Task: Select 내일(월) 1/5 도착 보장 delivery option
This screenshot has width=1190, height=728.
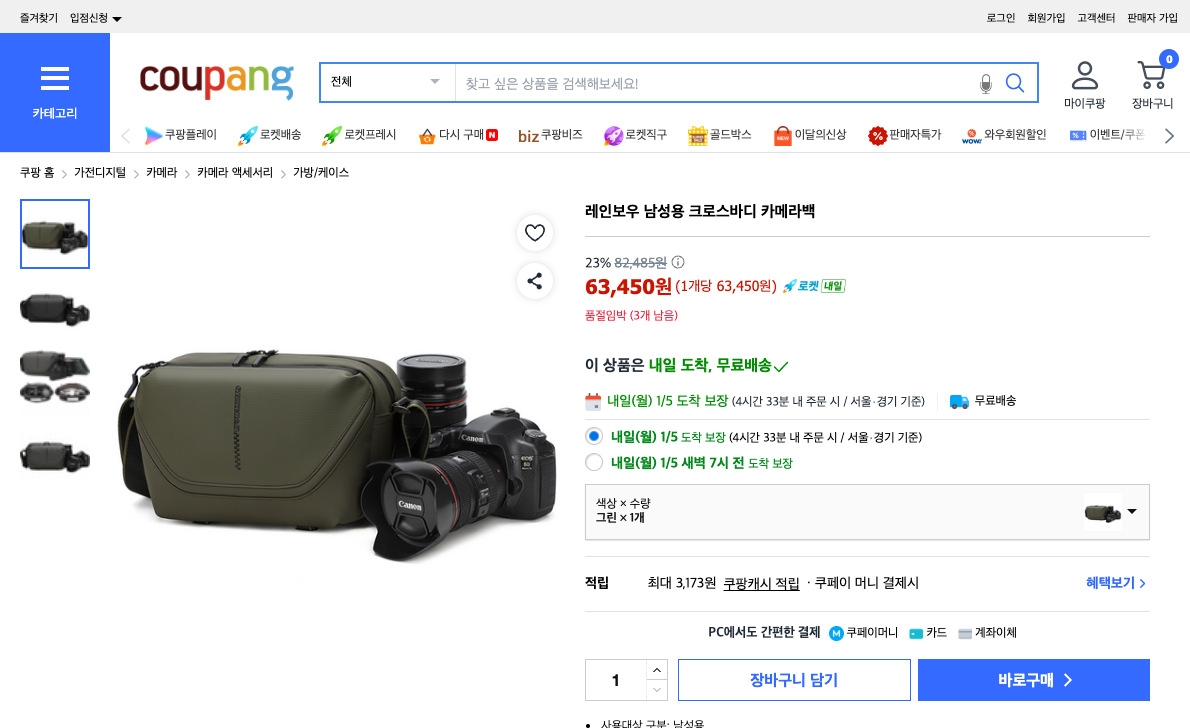Action: tap(593, 436)
